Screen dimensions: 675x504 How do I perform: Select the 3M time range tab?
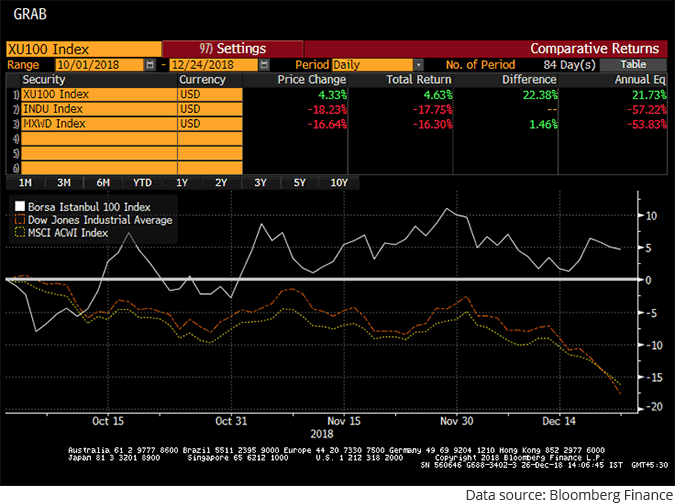pos(64,183)
